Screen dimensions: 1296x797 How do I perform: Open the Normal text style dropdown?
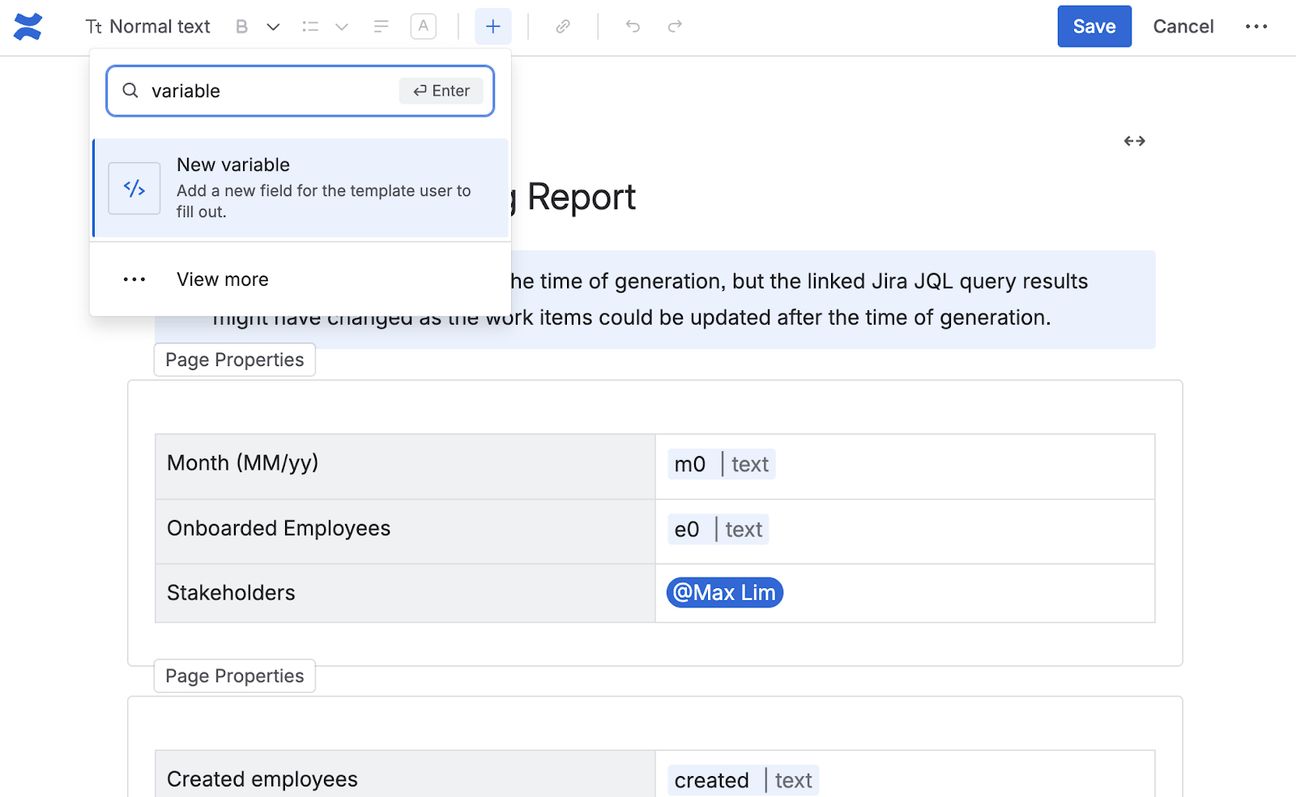point(148,27)
